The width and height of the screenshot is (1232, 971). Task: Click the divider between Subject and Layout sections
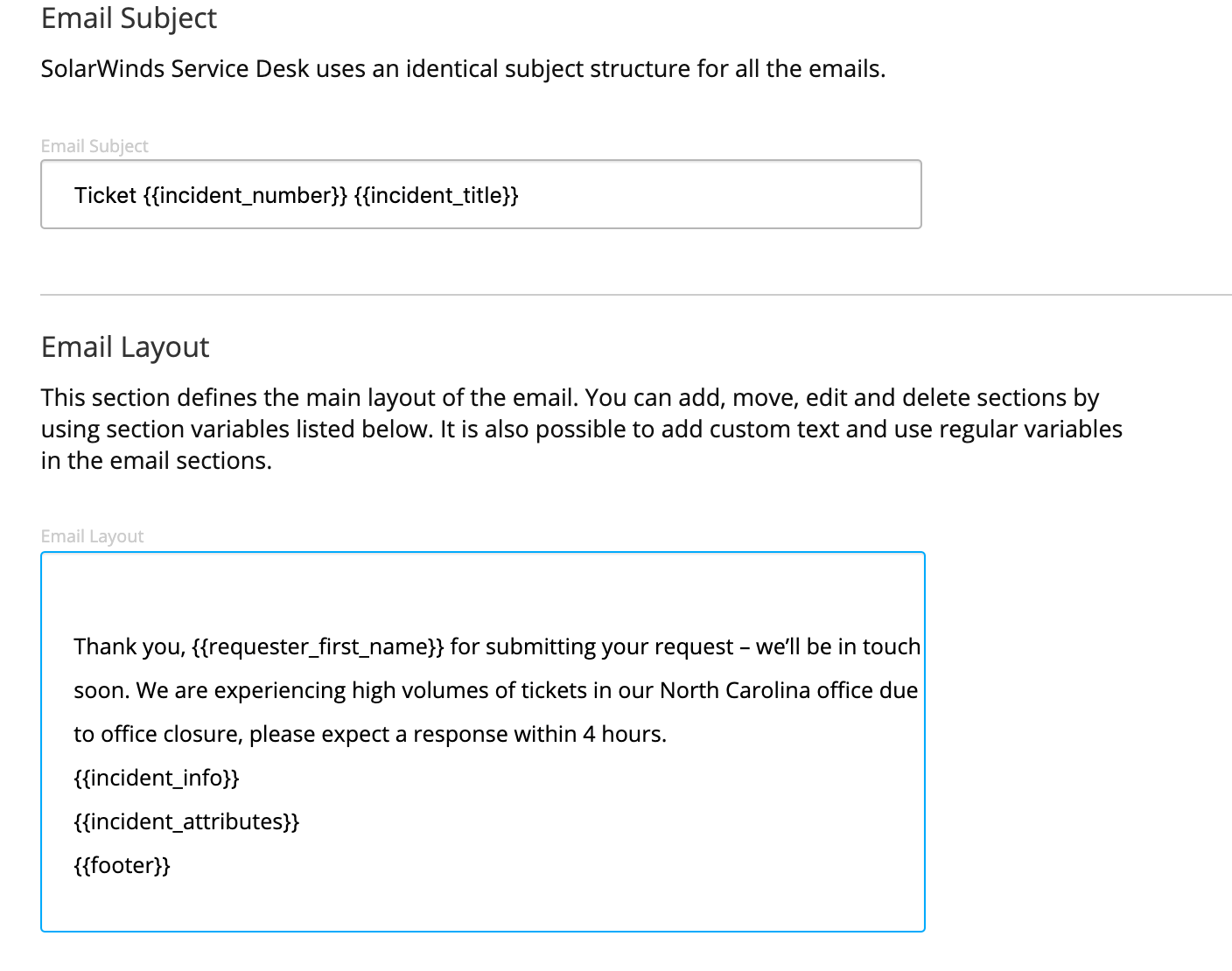tap(612, 296)
